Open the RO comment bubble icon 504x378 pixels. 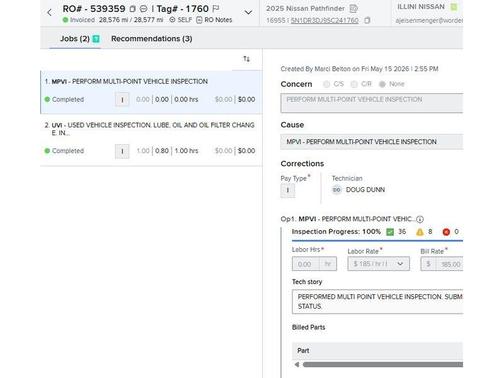(143, 9)
